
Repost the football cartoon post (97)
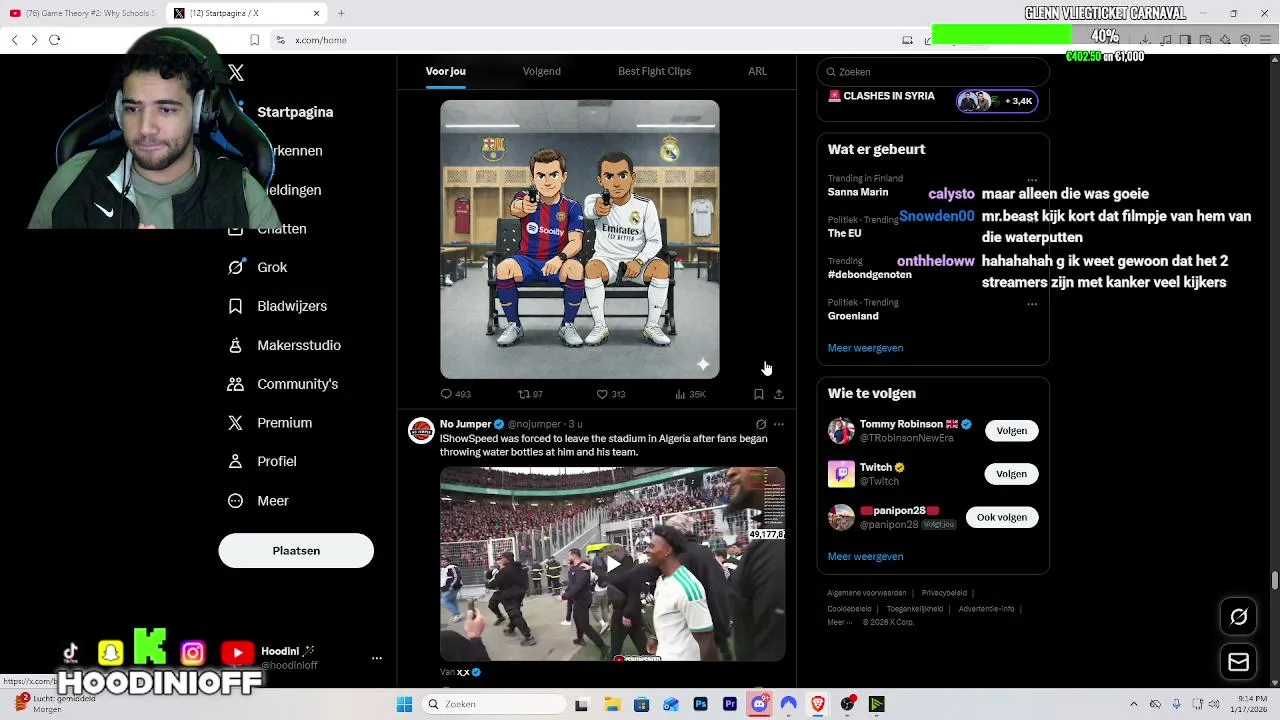pyautogui.click(x=530, y=394)
